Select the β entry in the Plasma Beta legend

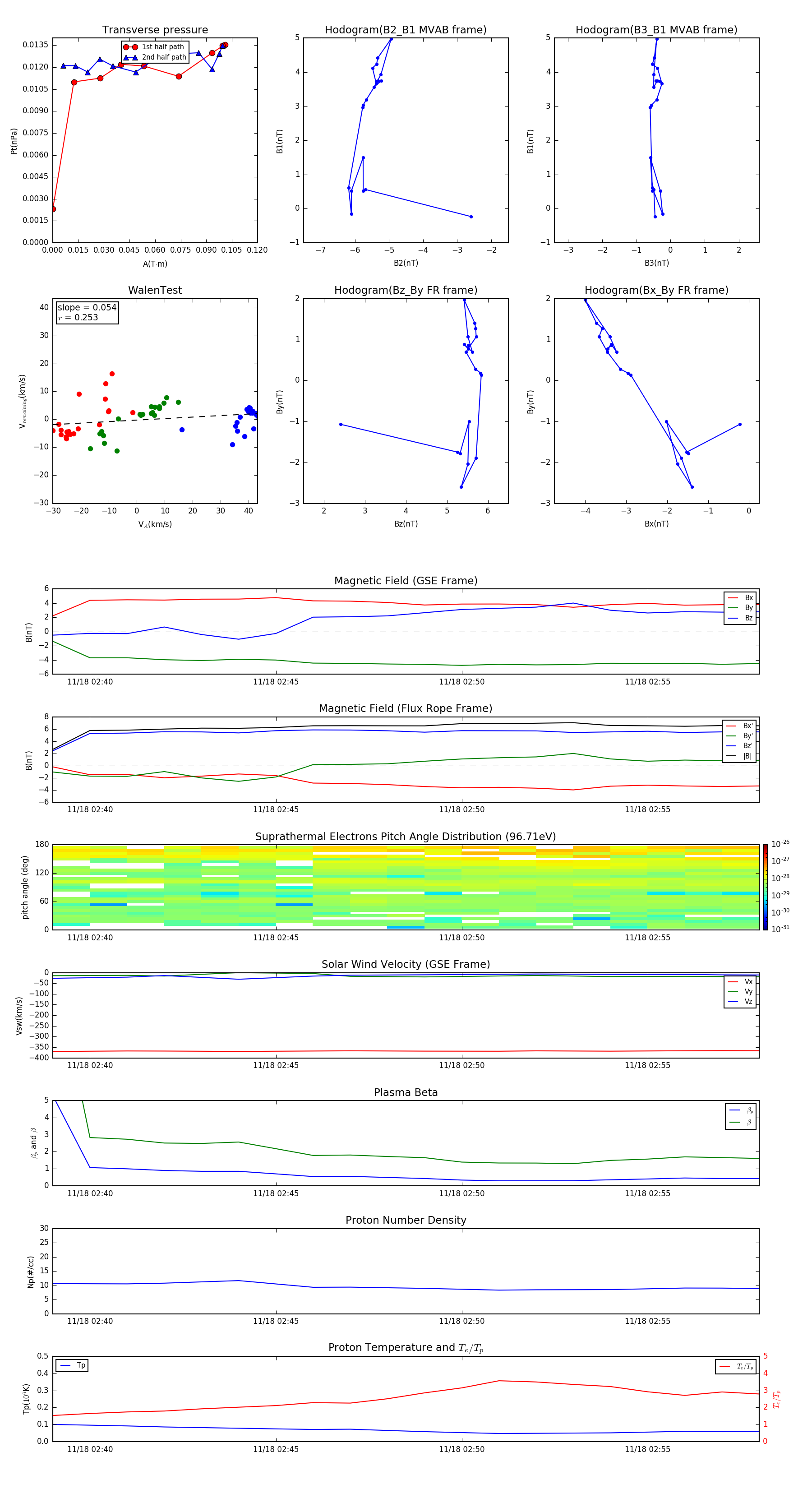(x=741, y=1122)
